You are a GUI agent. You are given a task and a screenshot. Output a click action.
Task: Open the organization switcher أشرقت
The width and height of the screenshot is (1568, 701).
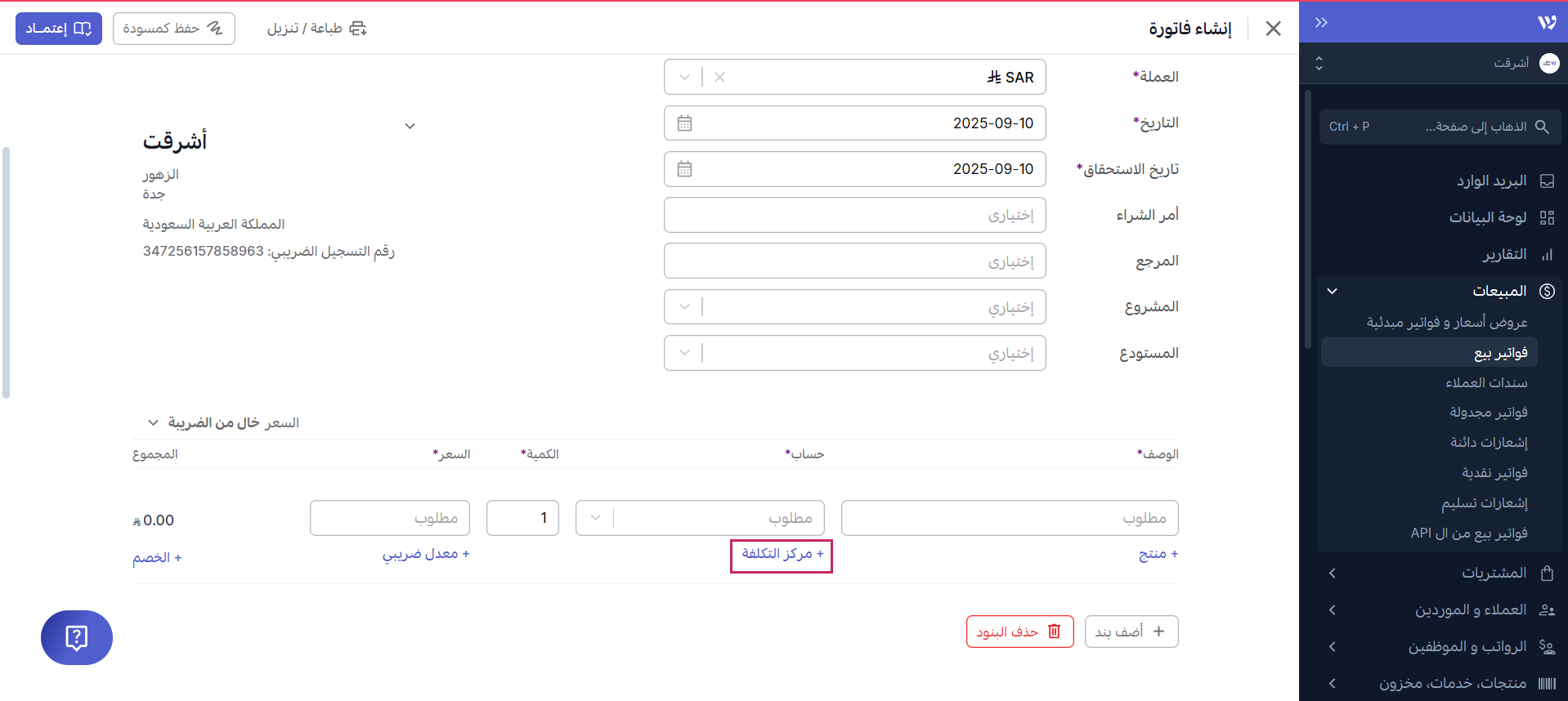[1439, 63]
